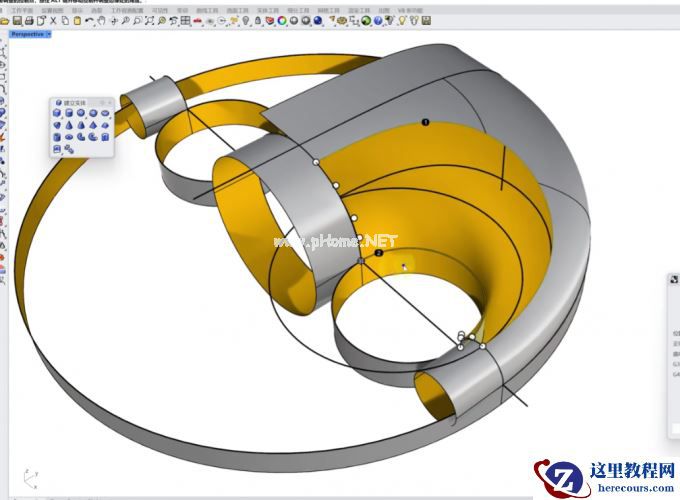Select the Cut scissors icon
The image size is (680, 500).
[x=53, y=20]
